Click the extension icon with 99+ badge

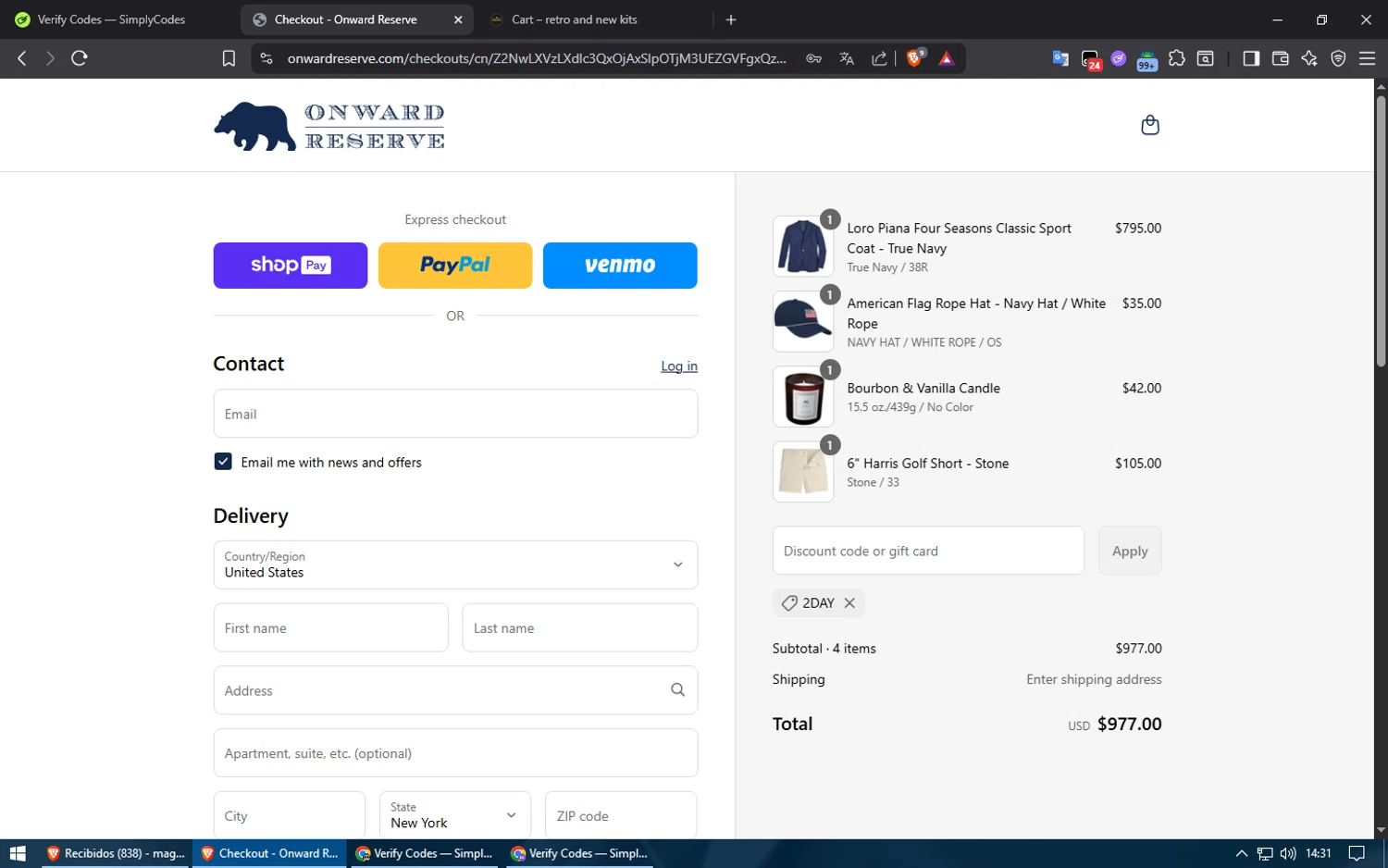click(x=1147, y=60)
